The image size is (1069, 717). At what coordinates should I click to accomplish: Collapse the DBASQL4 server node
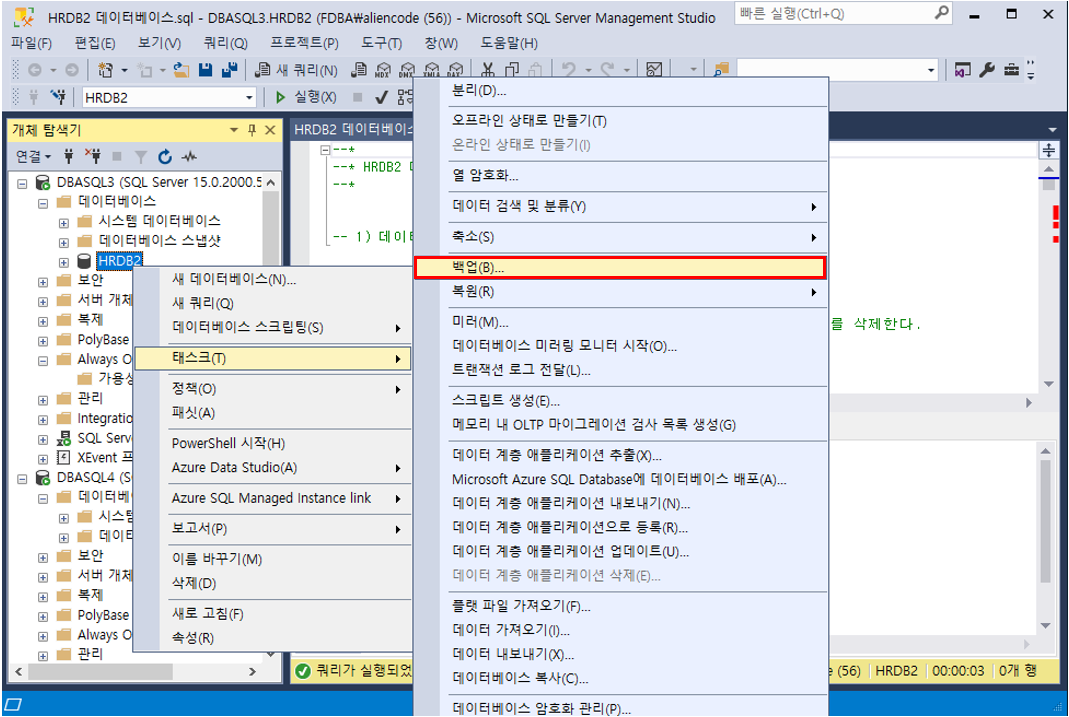pos(22,479)
